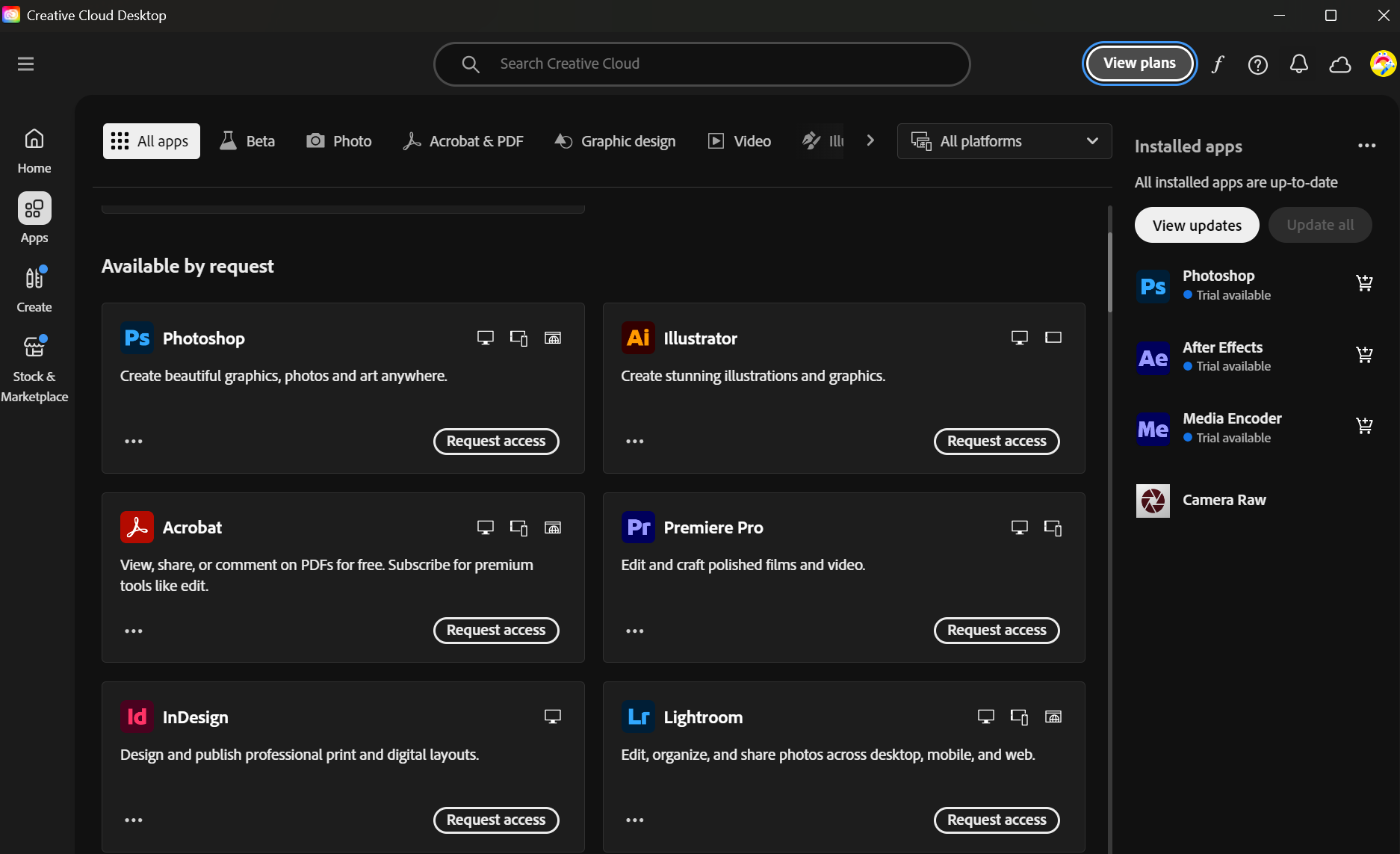Request access to Photoshop

pos(496,442)
